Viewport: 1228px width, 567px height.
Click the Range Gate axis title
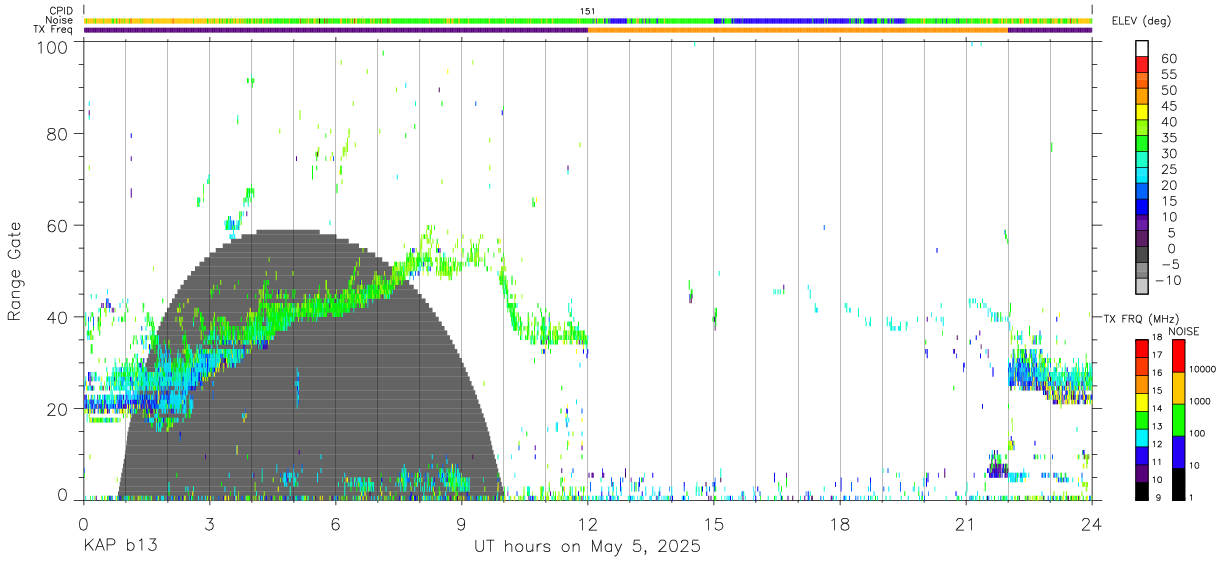15,272
